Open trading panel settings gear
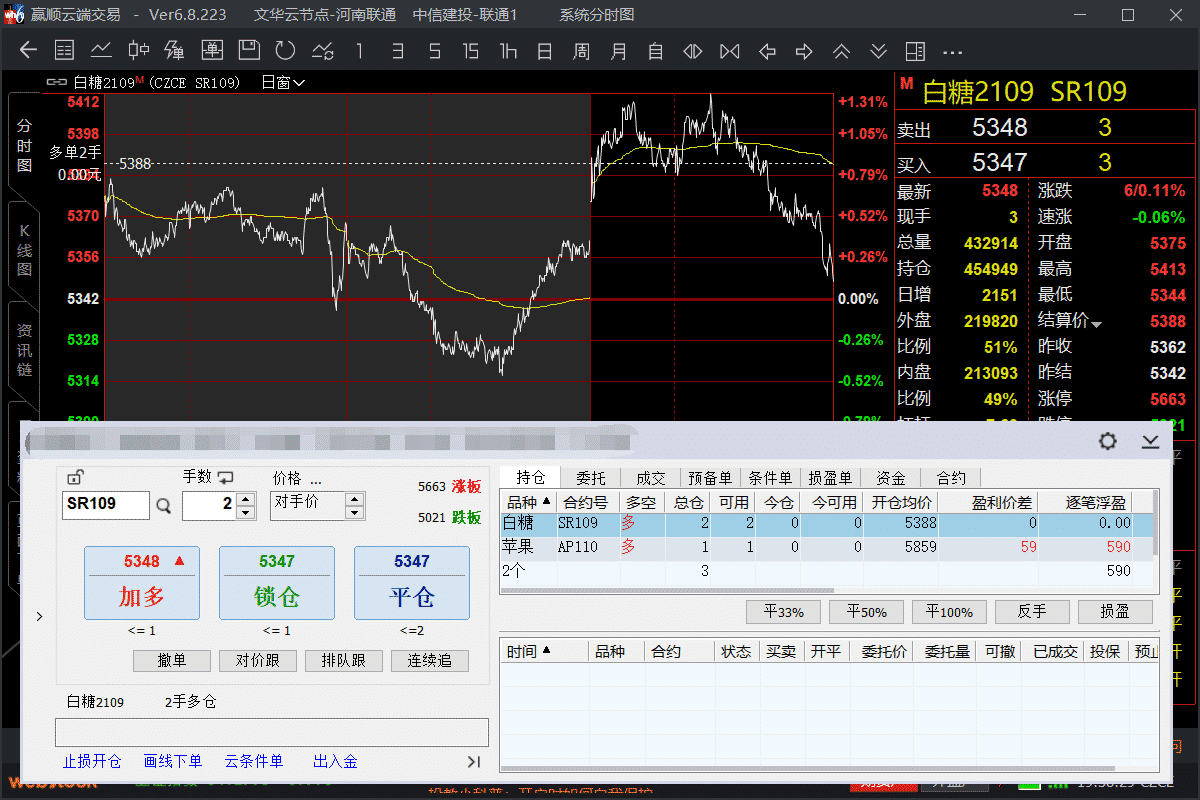 (x=1107, y=441)
